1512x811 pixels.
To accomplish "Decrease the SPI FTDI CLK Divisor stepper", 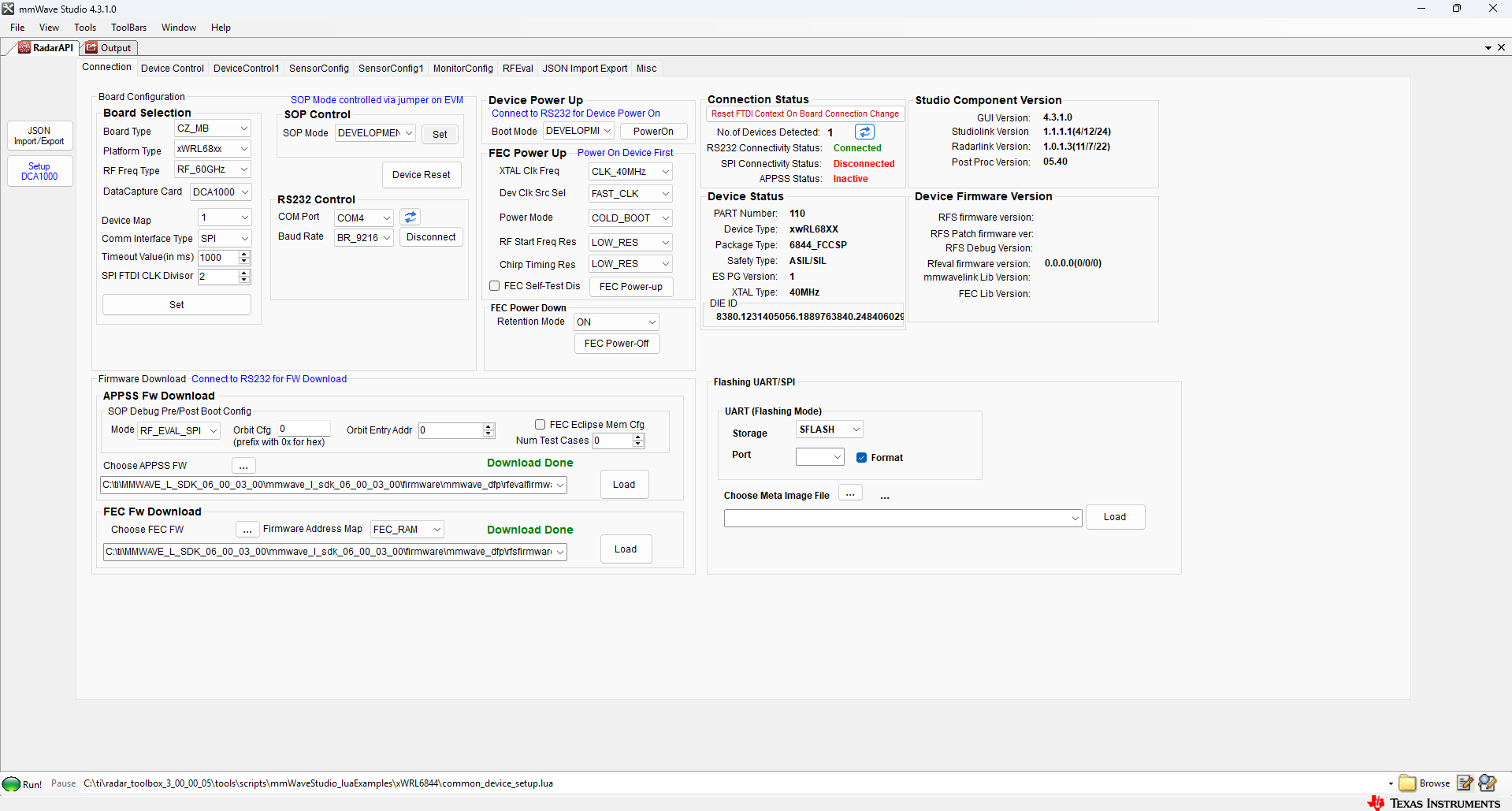I will click(244, 280).
